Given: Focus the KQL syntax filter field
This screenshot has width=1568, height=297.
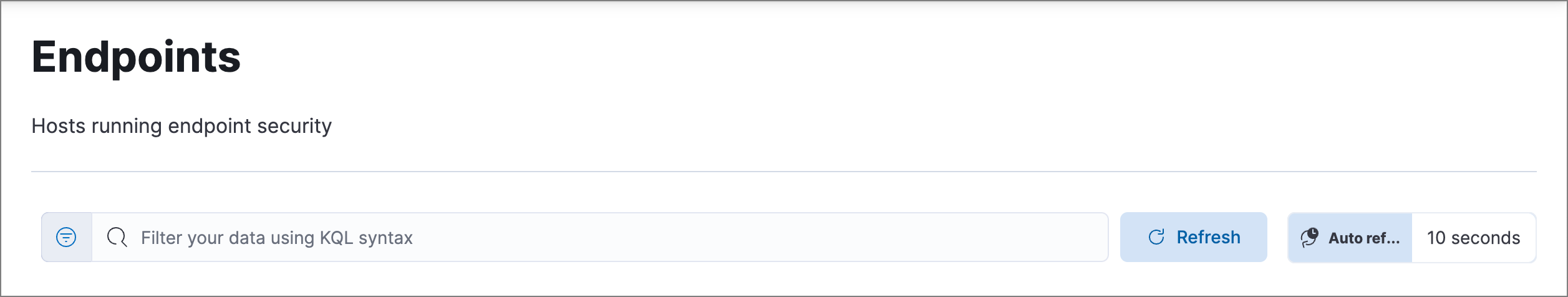Looking at the screenshot, I should tap(599, 237).
